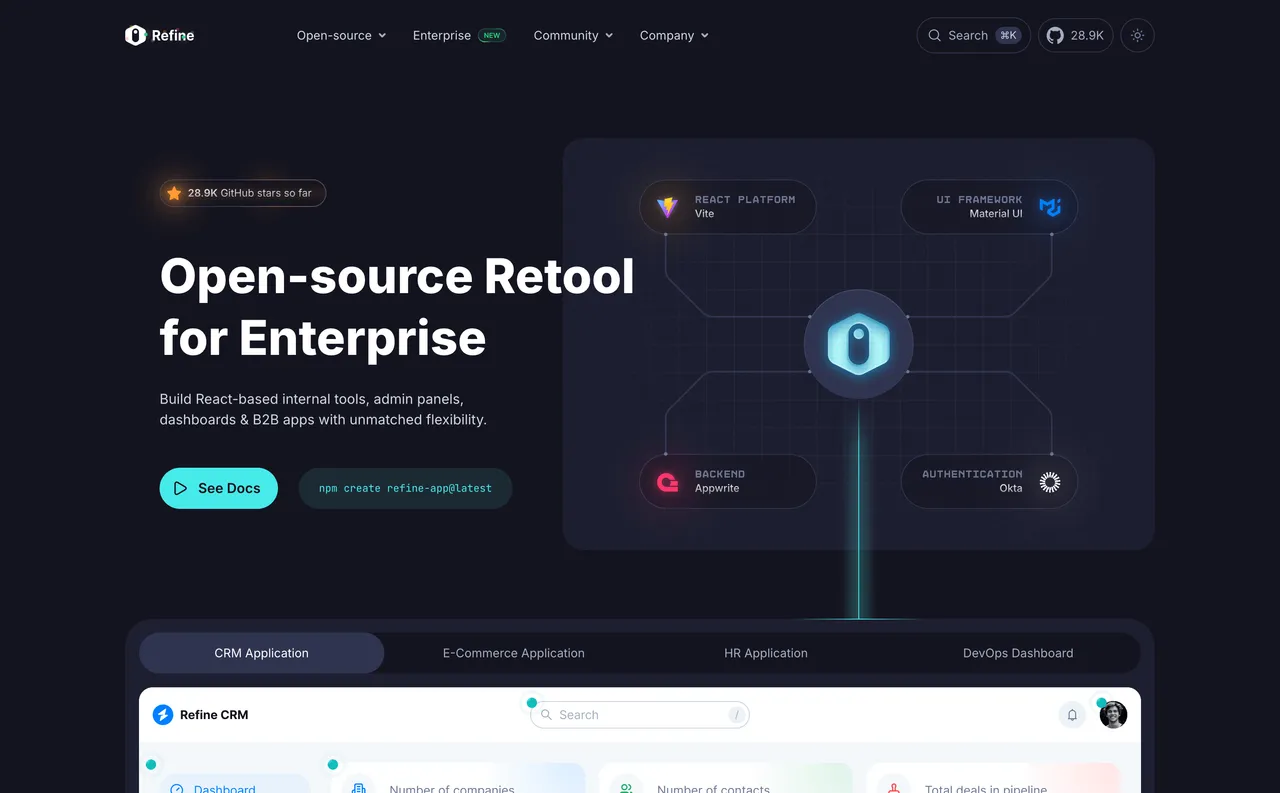This screenshot has height=793, width=1280.
Task: Expand the Community navigation dropdown
Action: 572,35
